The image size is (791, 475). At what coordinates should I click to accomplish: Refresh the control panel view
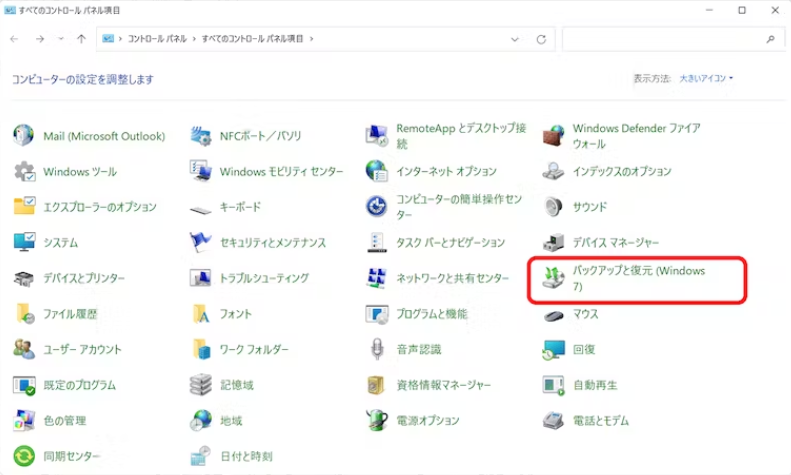click(541, 39)
